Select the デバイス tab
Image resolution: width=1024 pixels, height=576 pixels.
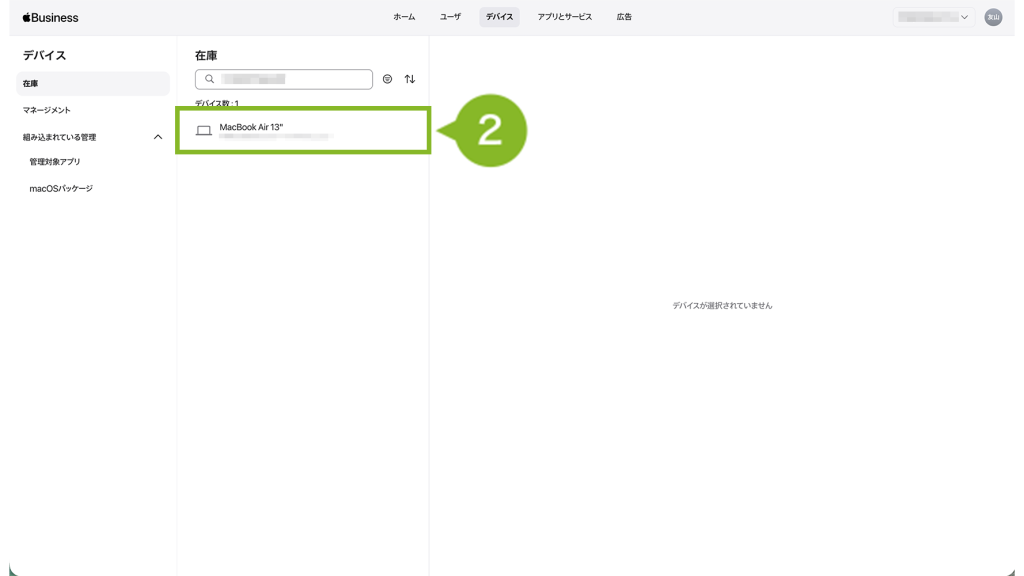[499, 17]
